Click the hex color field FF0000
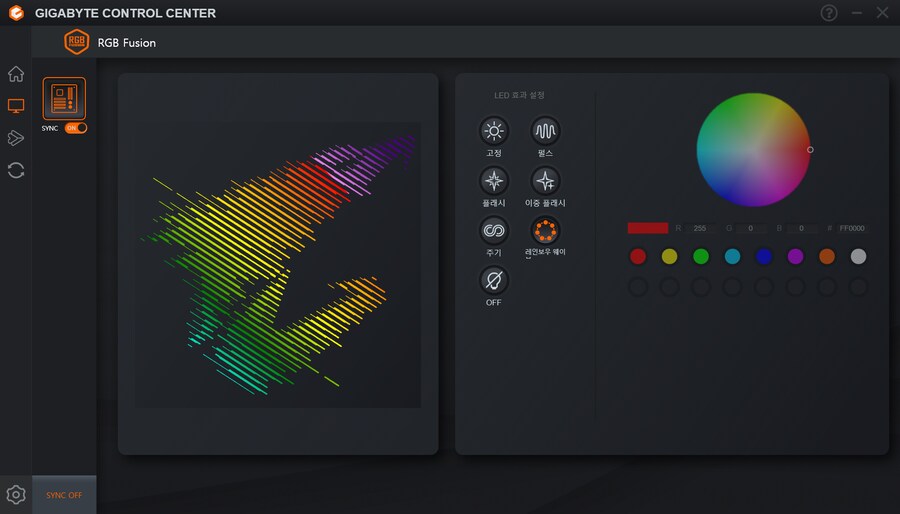Viewport: 900px width, 514px height. click(x=853, y=228)
